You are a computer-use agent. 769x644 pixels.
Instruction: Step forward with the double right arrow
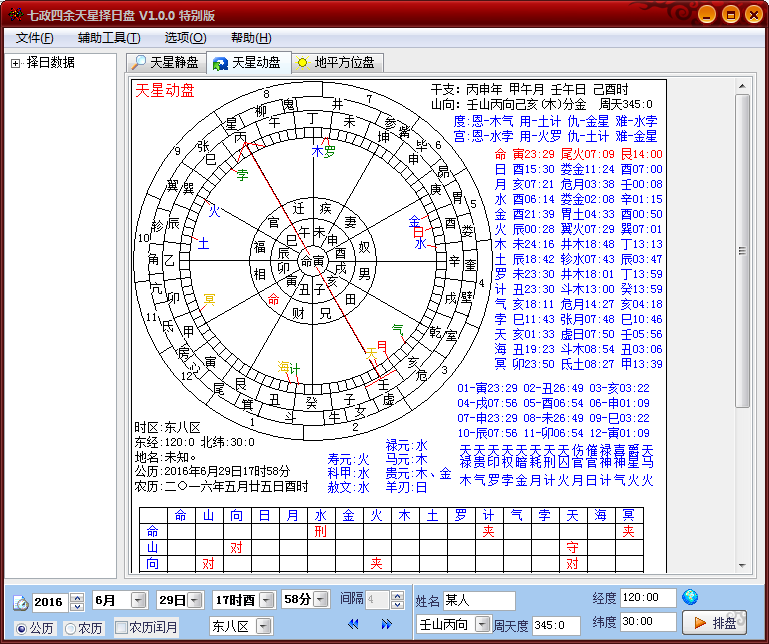point(386,623)
